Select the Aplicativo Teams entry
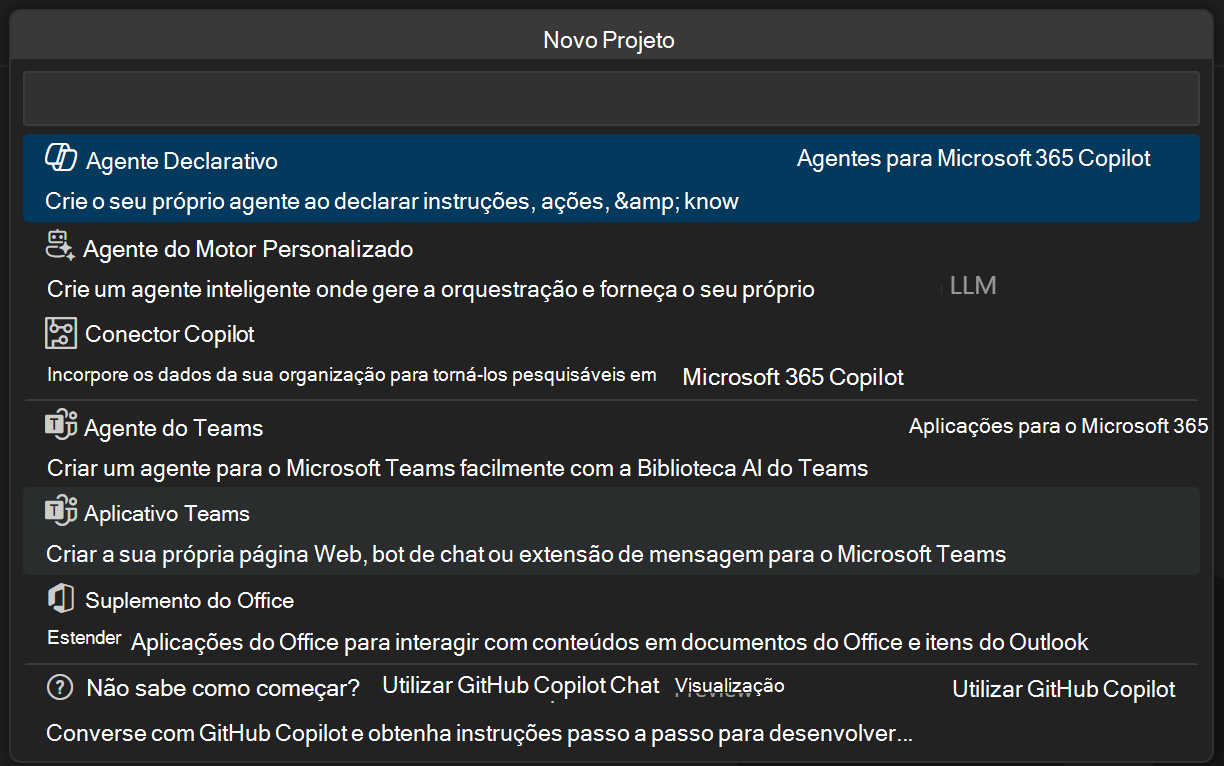This screenshot has height=766, width=1224. point(400,530)
